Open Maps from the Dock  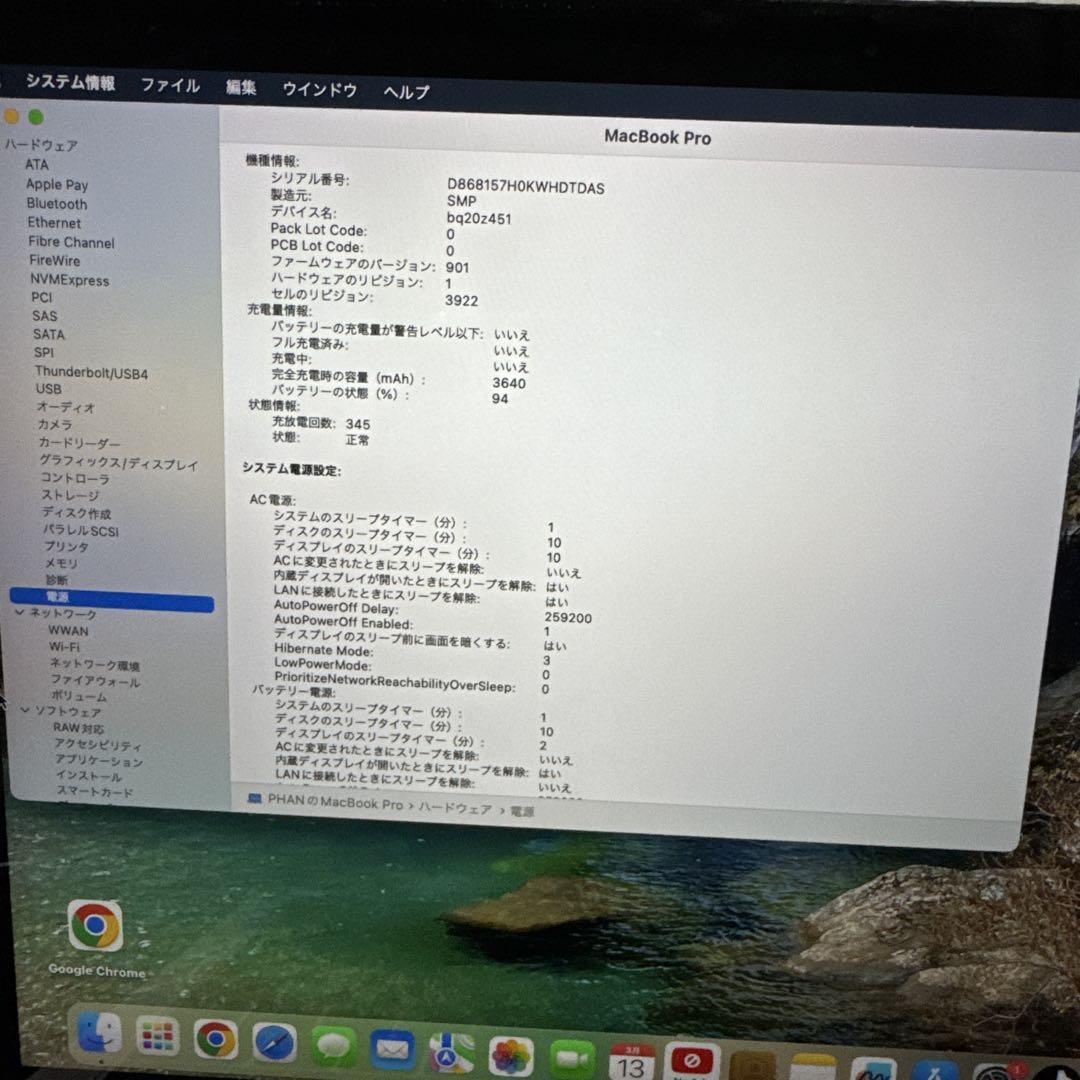tap(451, 1054)
